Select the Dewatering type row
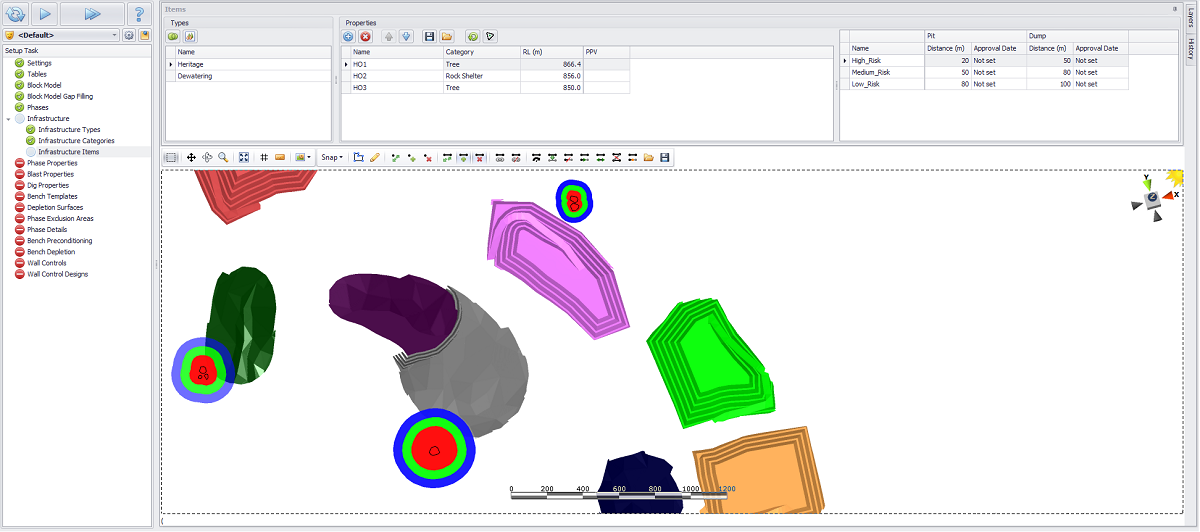This screenshot has height=532, width=1200. coord(195,76)
